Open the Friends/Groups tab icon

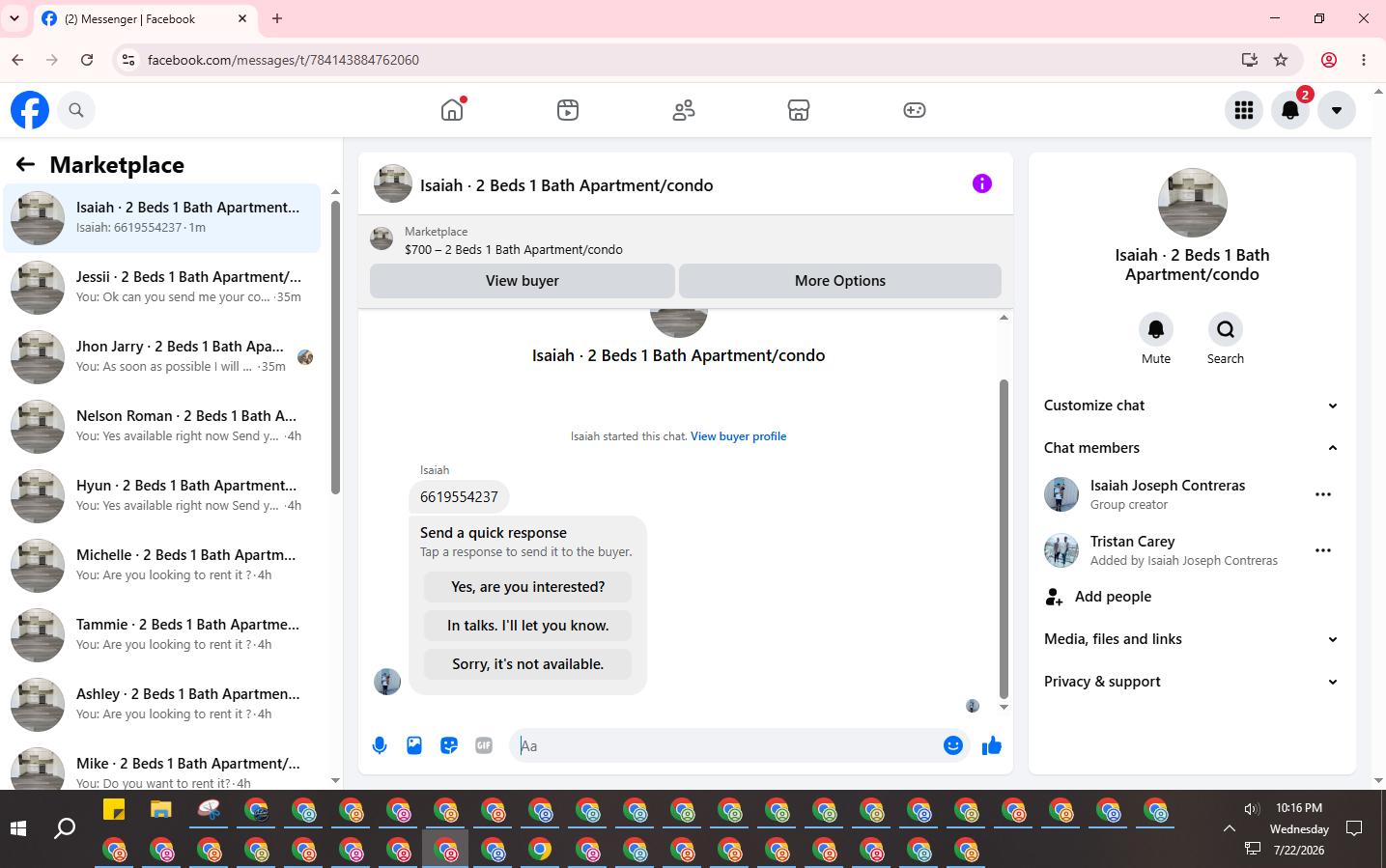684,110
